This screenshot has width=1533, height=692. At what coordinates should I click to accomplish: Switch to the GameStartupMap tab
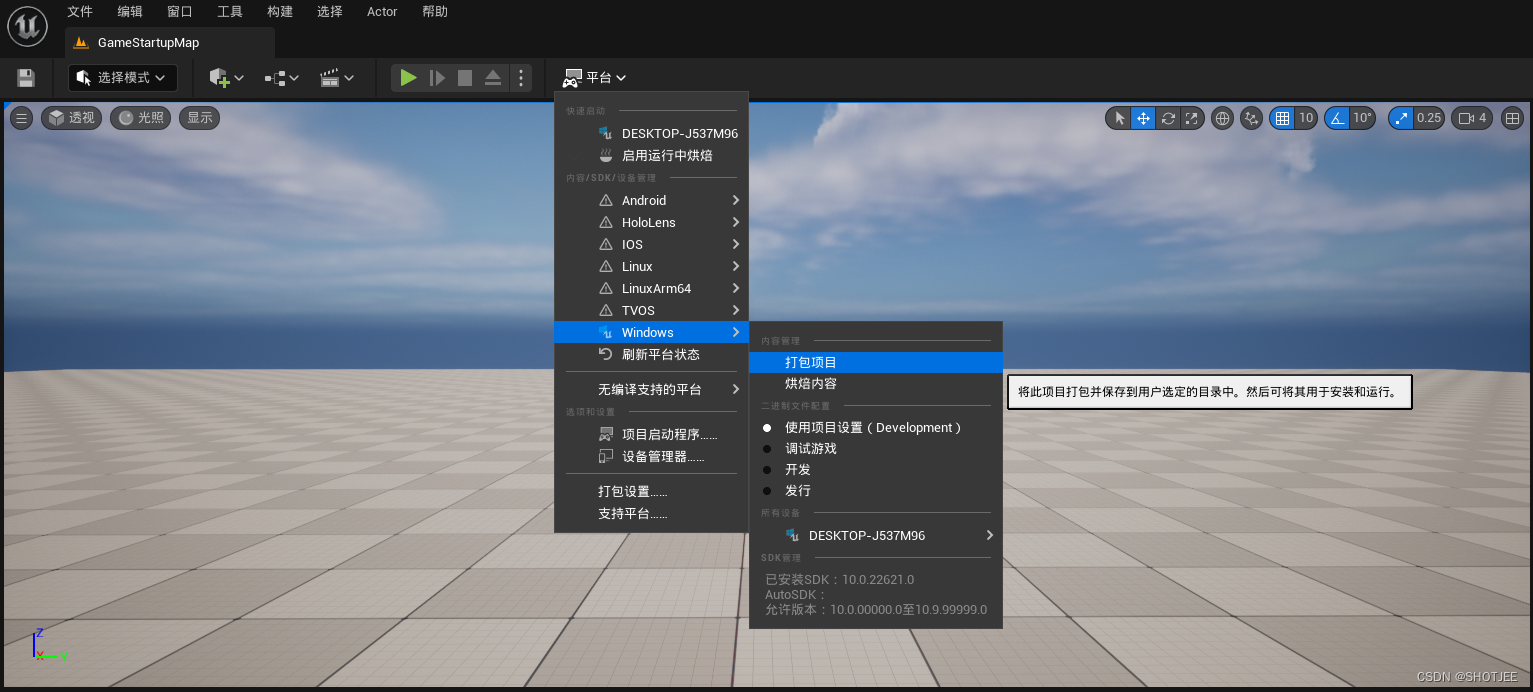(148, 42)
